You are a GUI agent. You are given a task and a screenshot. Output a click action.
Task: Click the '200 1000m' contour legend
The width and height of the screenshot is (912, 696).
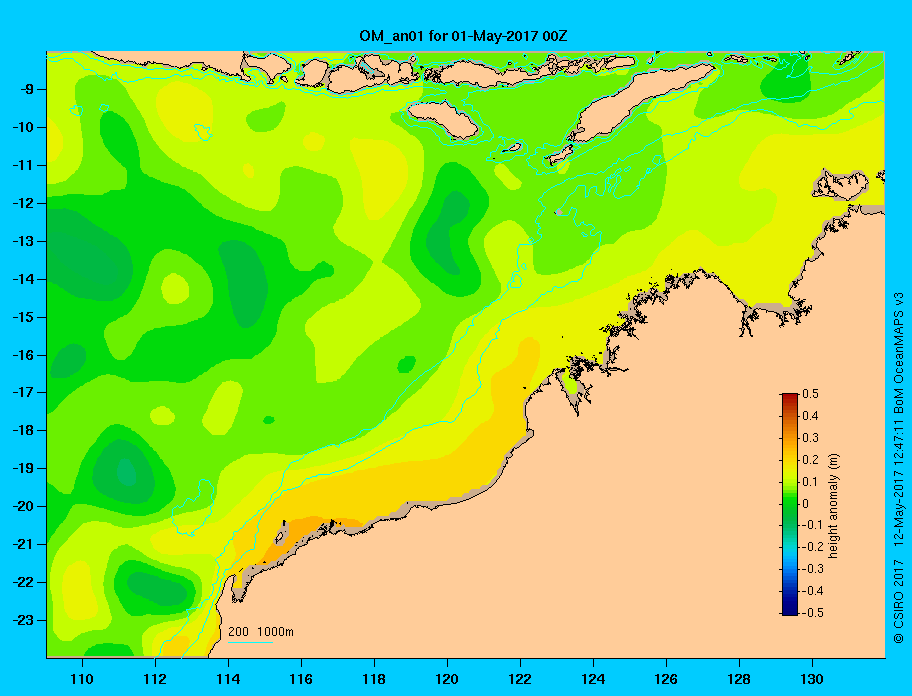pos(261,632)
